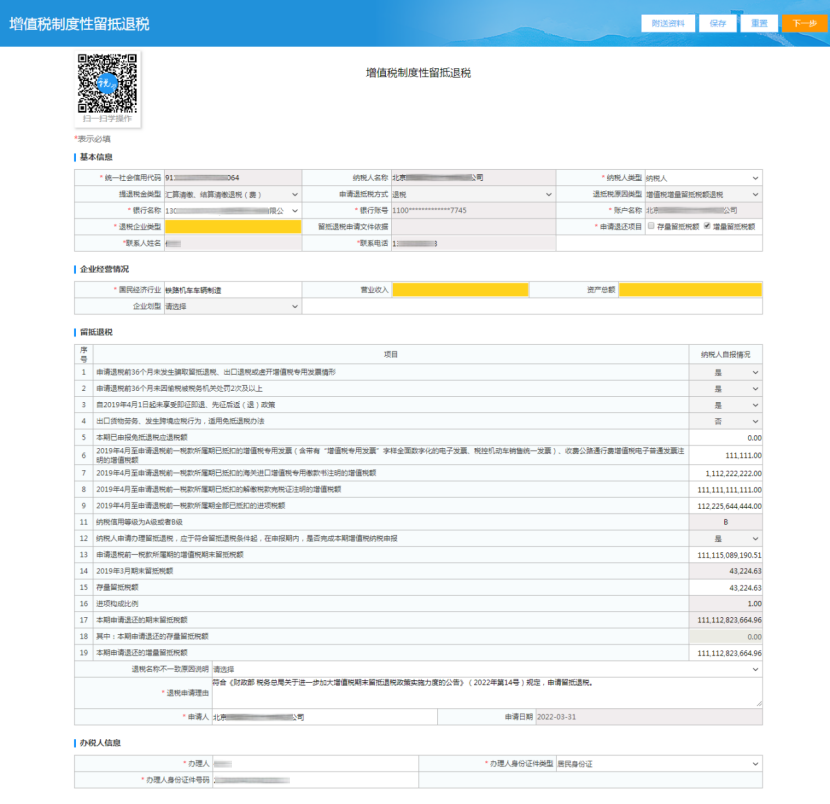Click row 11 credit grade B cell
The height and width of the screenshot is (804, 830).
coord(726,522)
